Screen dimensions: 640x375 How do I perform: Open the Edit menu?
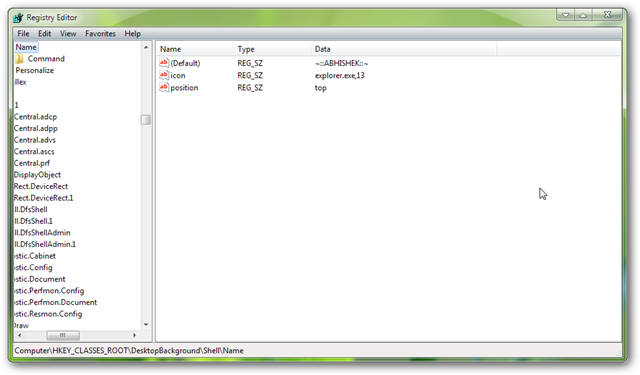pyautogui.click(x=44, y=33)
